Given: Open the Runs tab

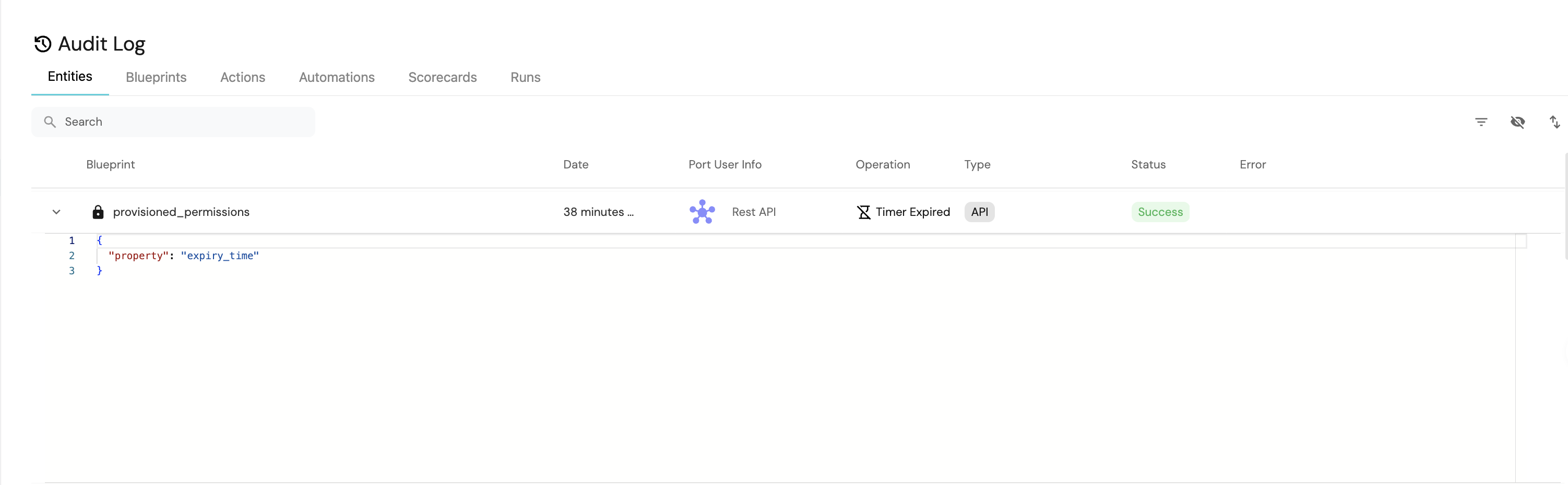Looking at the screenshot, I should (525, 77).
